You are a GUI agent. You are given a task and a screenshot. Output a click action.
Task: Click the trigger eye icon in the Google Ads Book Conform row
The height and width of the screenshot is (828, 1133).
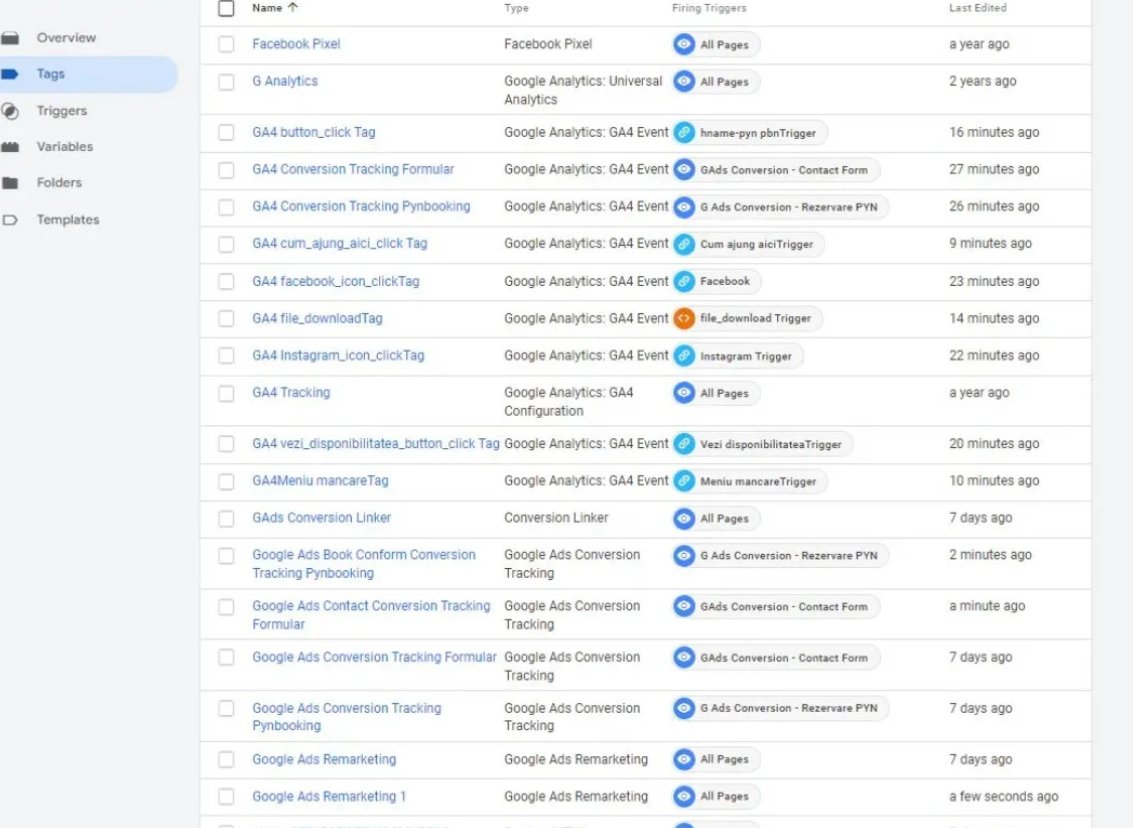[x=684, y=556]
